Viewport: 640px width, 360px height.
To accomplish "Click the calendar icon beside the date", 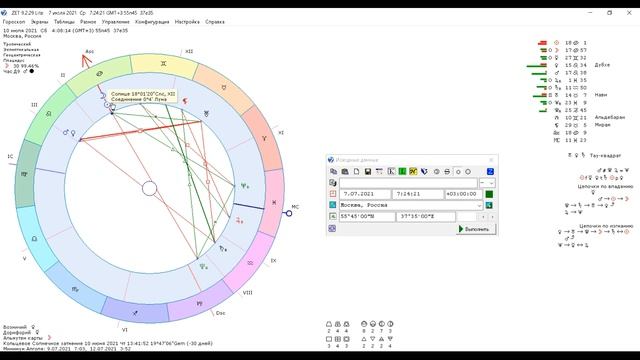I will point(333,194).
